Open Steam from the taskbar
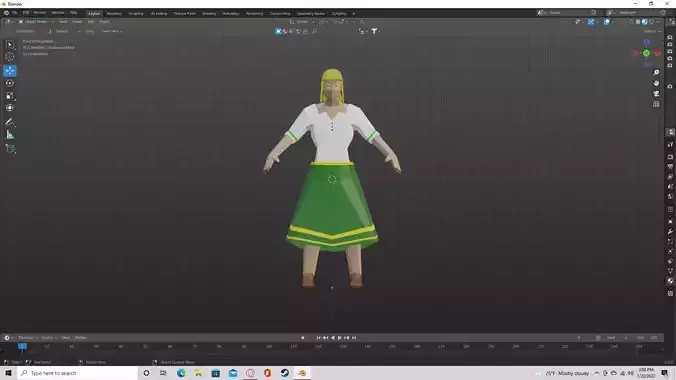 tap(285, 373)
